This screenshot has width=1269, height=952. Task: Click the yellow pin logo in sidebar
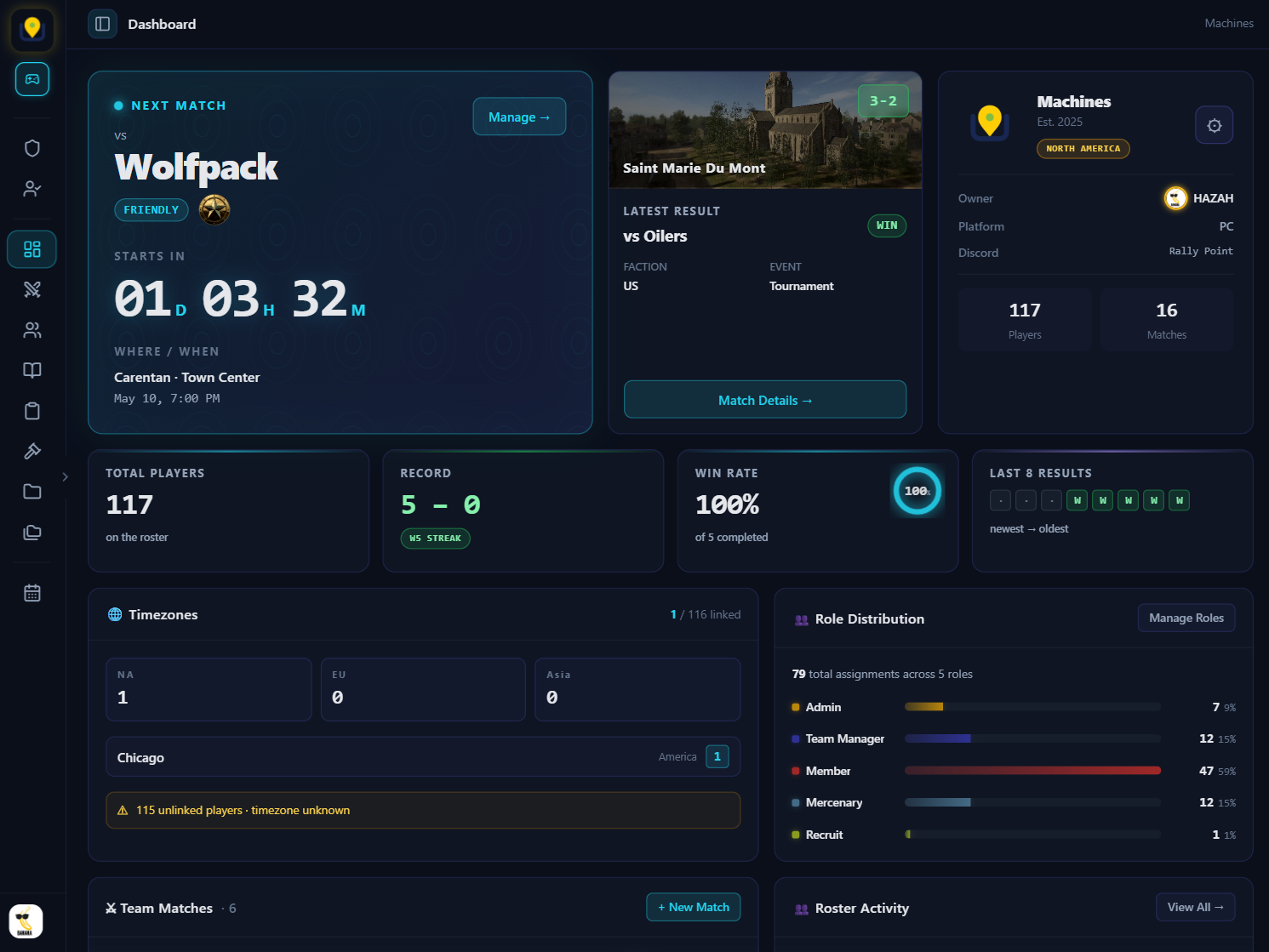tap(32, 29)
